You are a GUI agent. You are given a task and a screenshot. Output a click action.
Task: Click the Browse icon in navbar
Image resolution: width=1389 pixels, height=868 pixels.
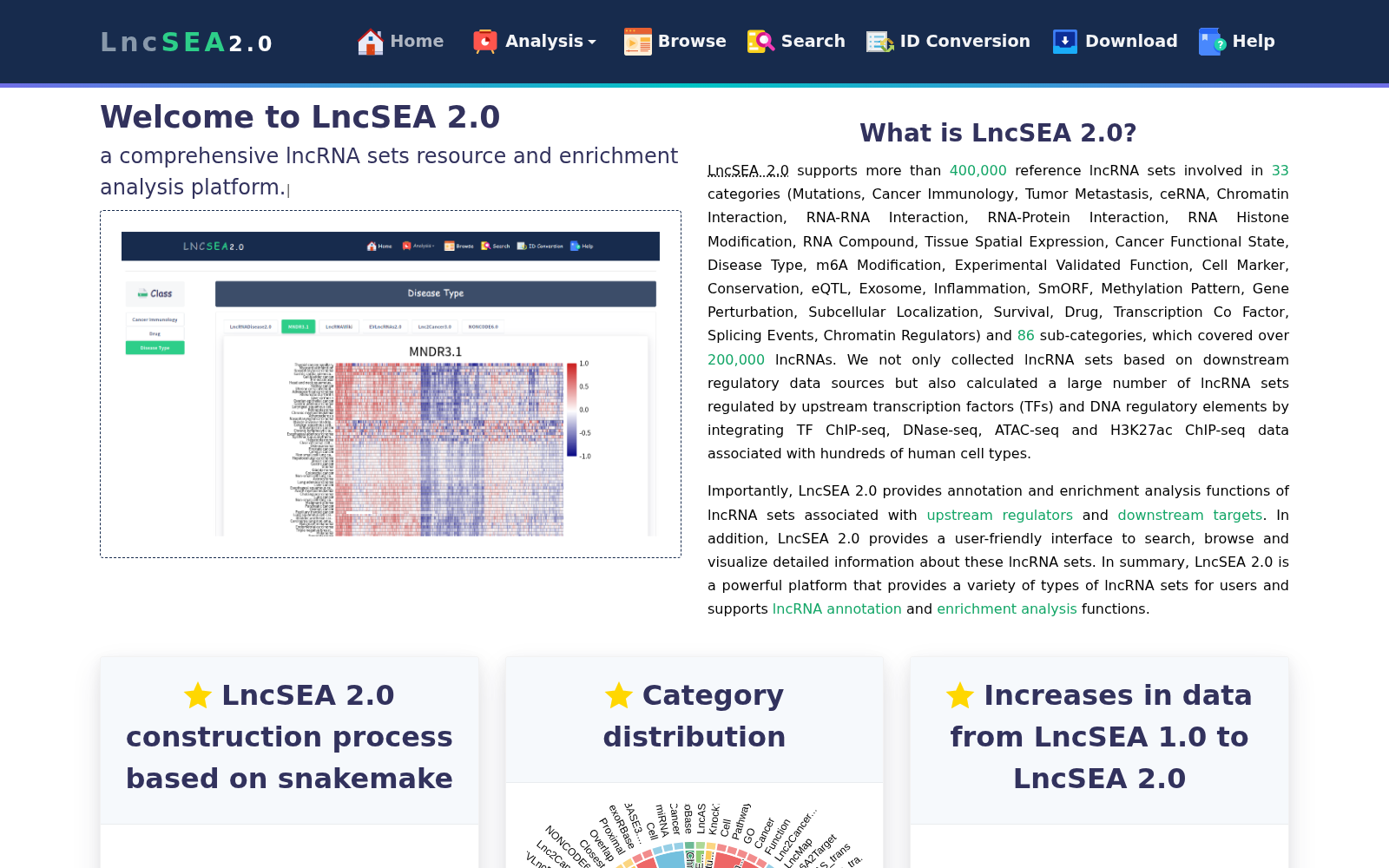pos(638,42)
